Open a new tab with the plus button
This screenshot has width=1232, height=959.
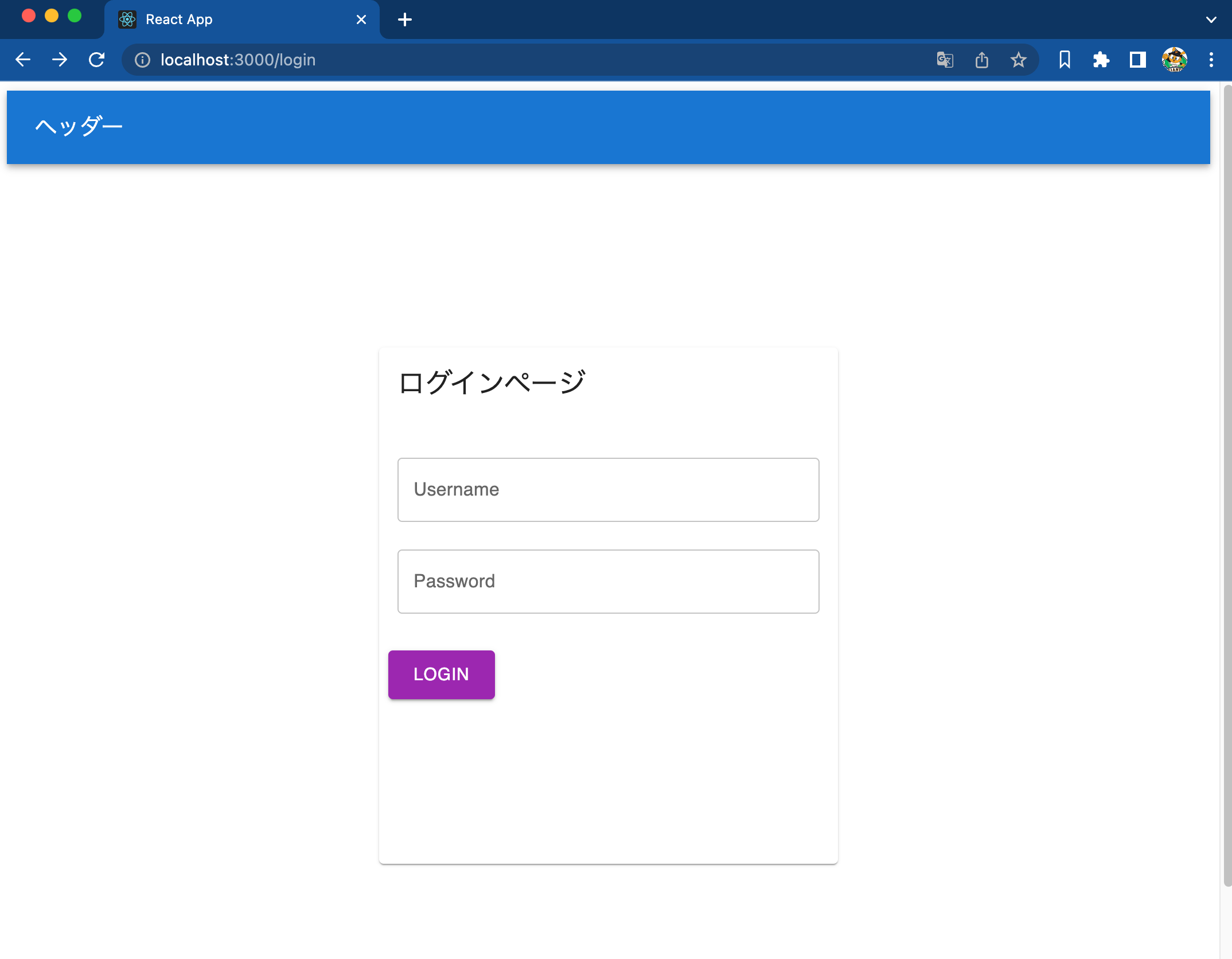tap(406, 20)
